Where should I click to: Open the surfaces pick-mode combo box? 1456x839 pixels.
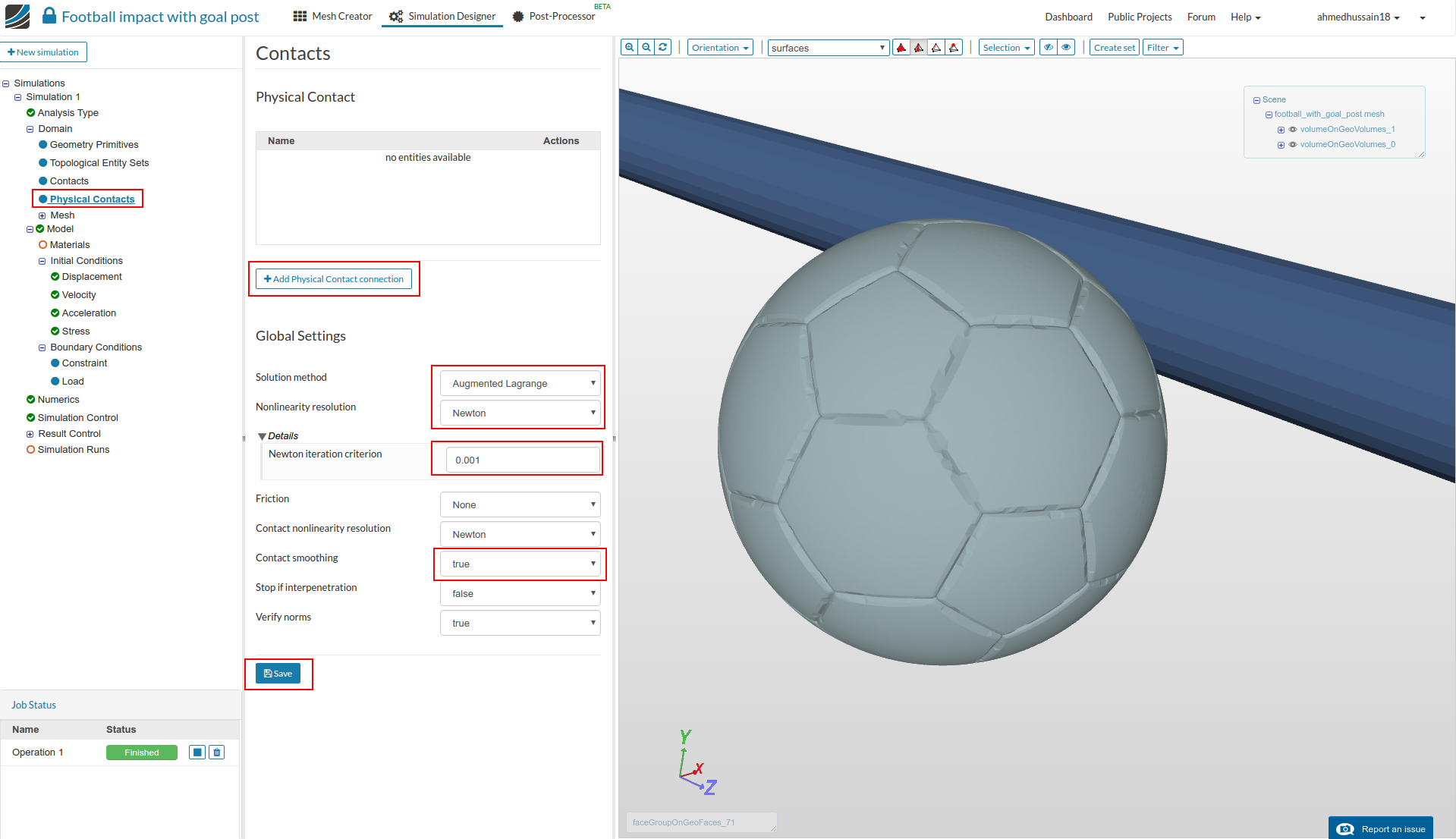tap(828, 48)
